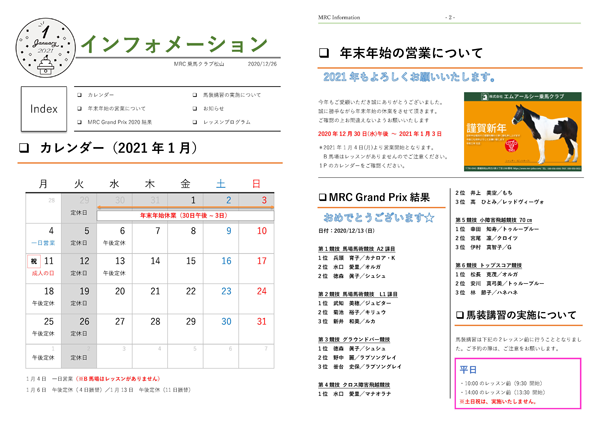This screenshot has width=600, height=424.
Task: Click the red 日 weekday header
Action: 256,184
